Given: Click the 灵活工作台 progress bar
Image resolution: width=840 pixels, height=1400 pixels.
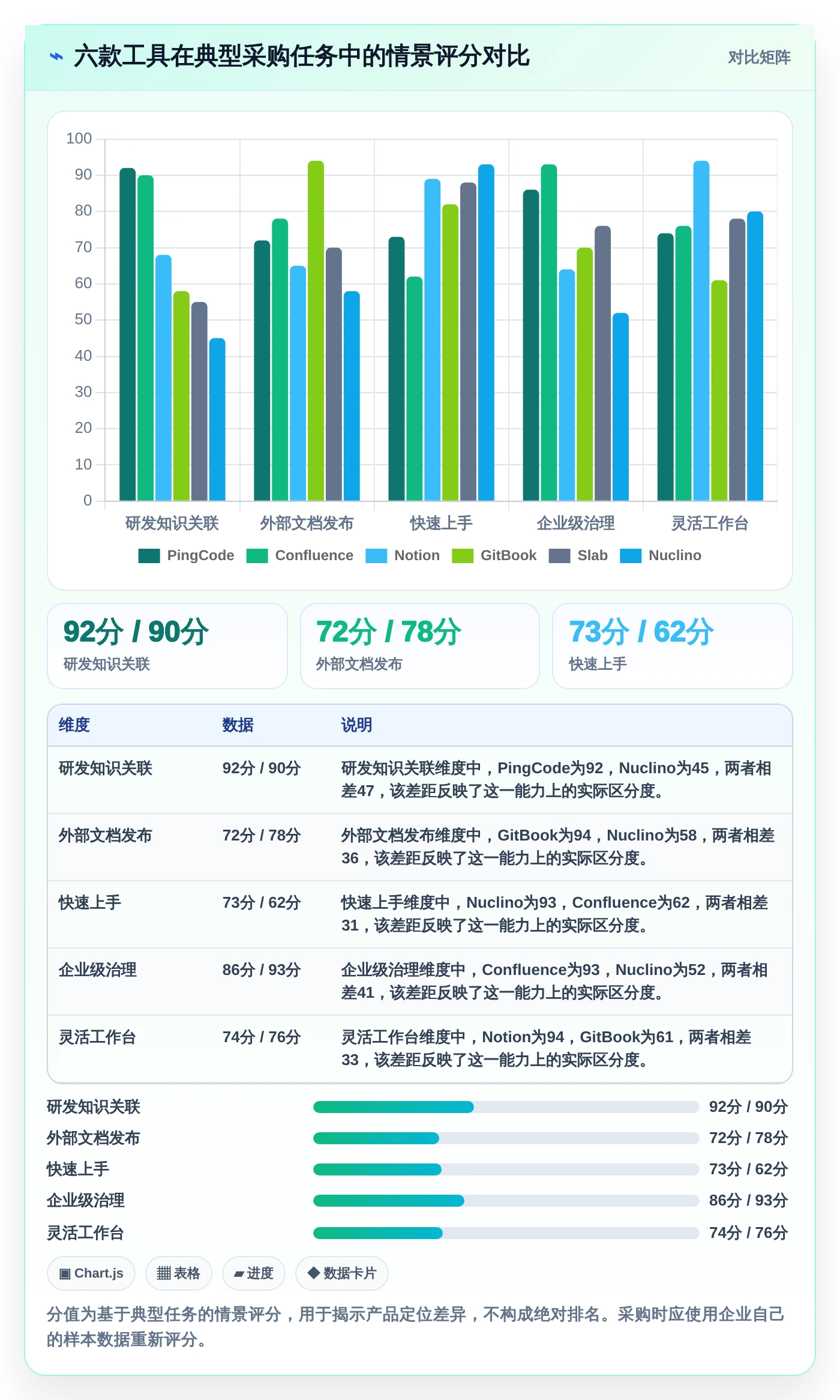Looking at the screenshot, I should point(506,1233).
